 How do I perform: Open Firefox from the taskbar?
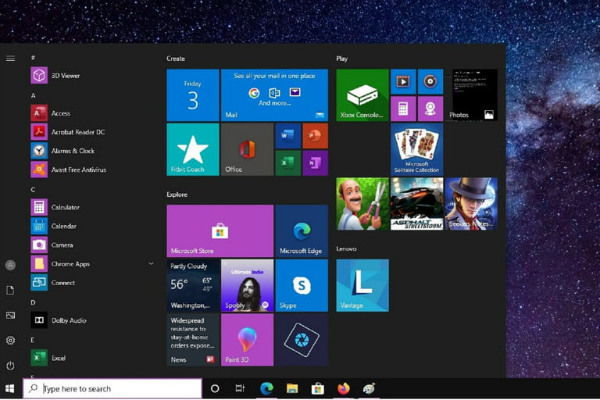pyautogui.click(x=343, y=389)
